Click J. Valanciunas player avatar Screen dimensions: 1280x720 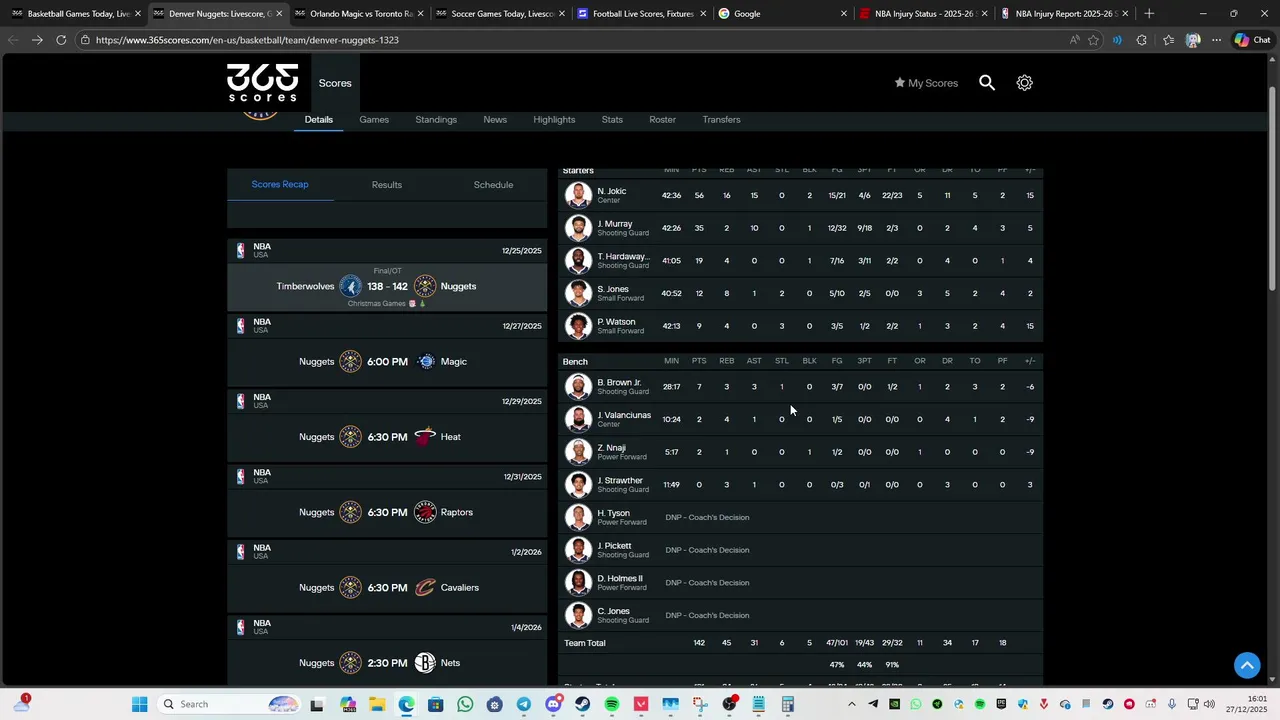coord(578,419)
